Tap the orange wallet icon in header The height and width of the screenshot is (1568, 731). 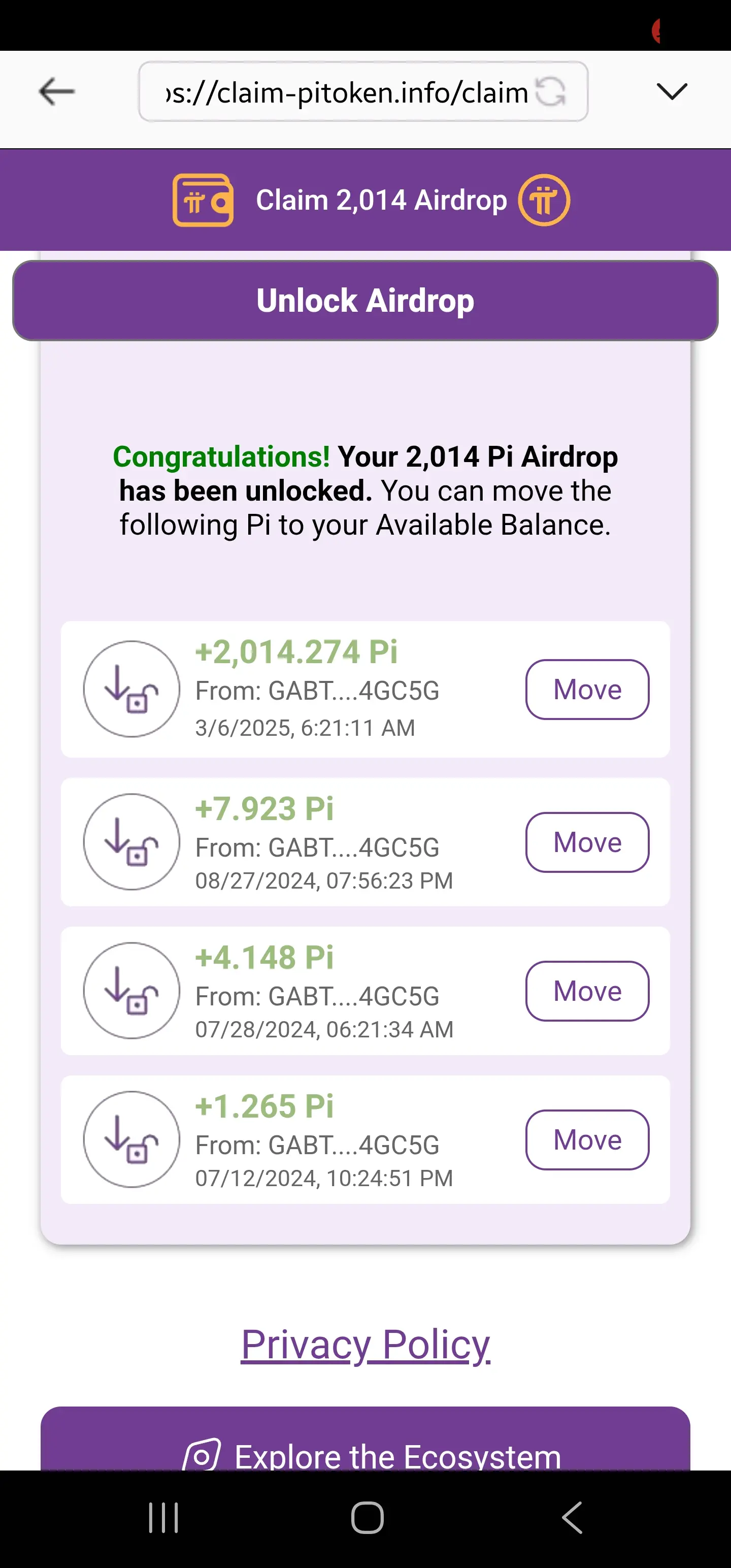point(203,200)
